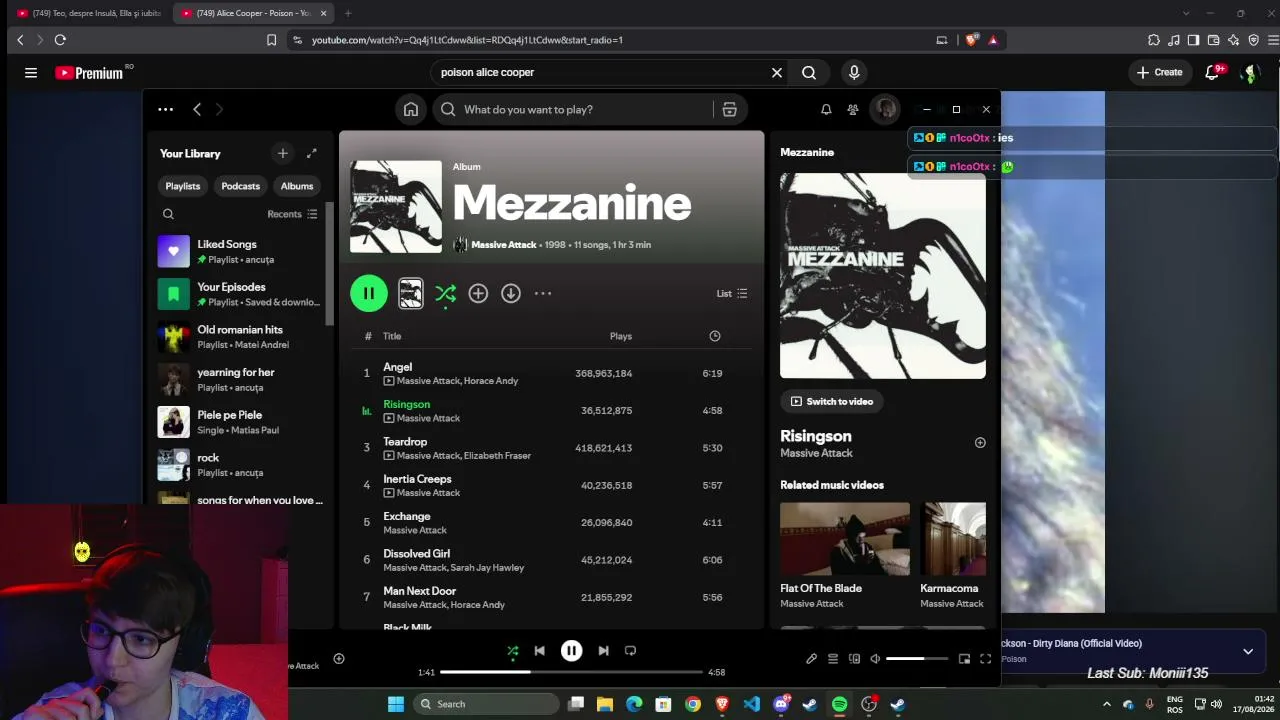Open Spotify three-dot main menu
The height and width of the screenshot is (720, 1280).
[166, 110]
